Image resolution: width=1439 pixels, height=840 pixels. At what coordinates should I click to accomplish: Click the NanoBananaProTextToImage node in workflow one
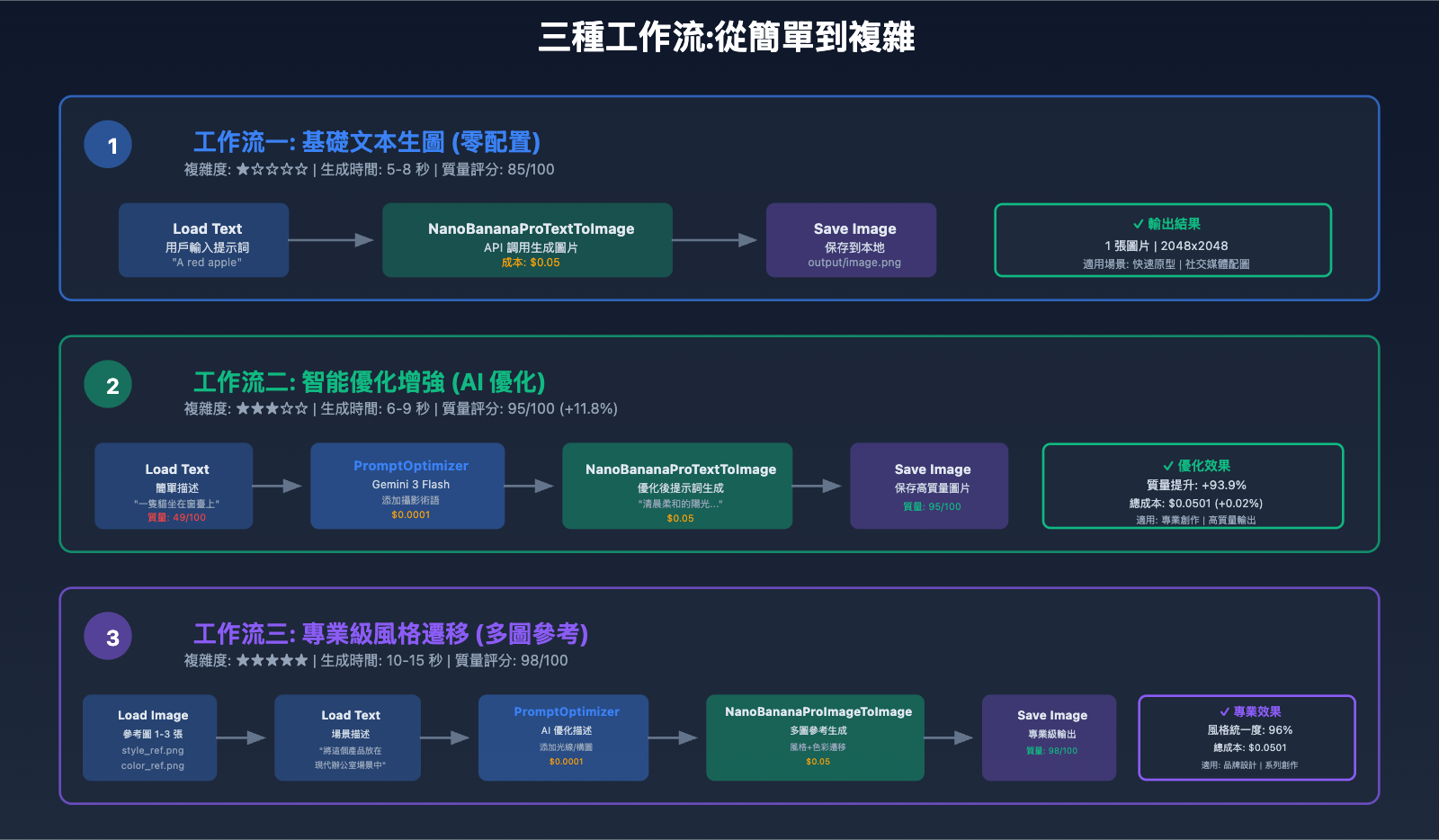pos(527,240)
